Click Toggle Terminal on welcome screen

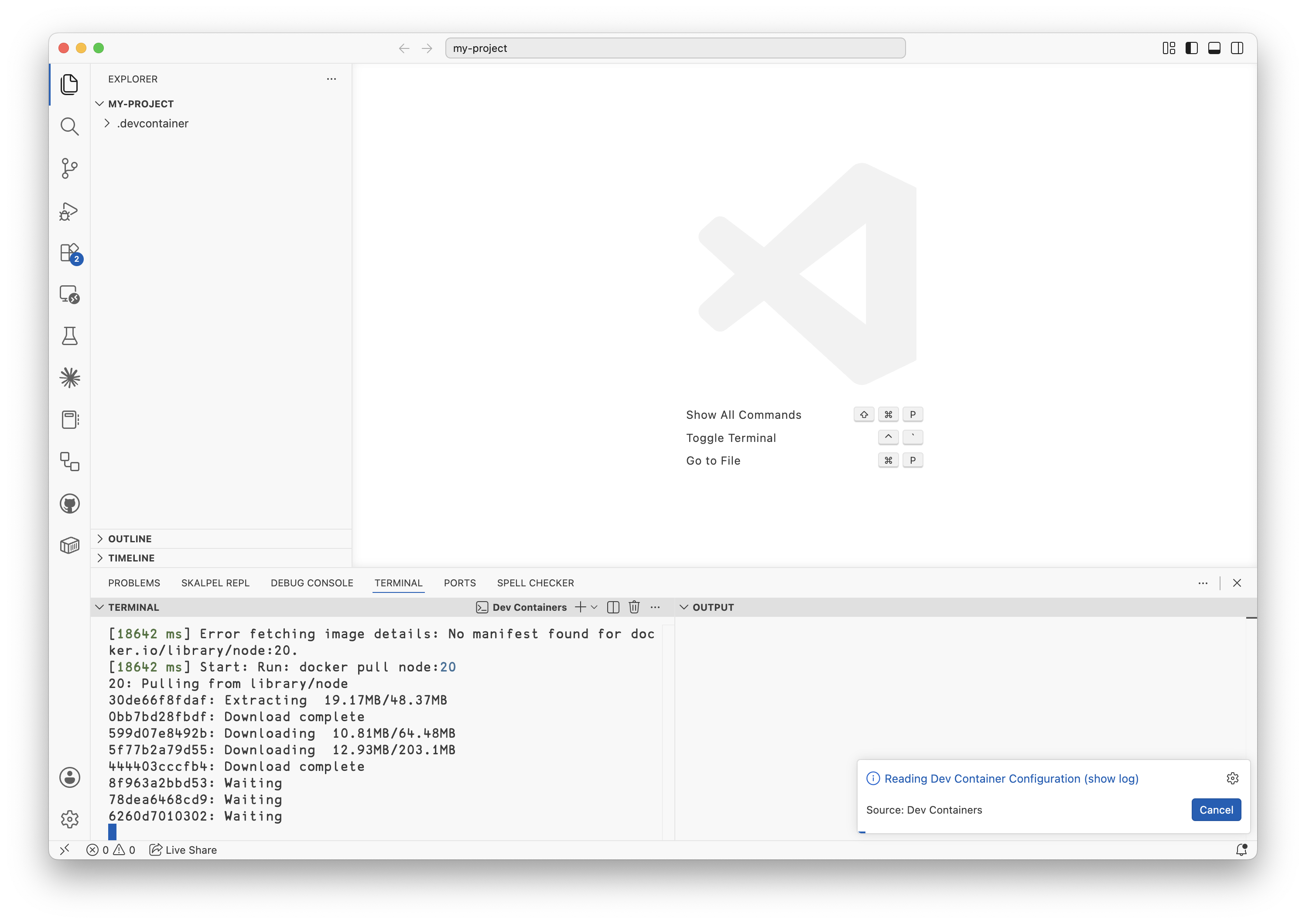tap(731, 438)
